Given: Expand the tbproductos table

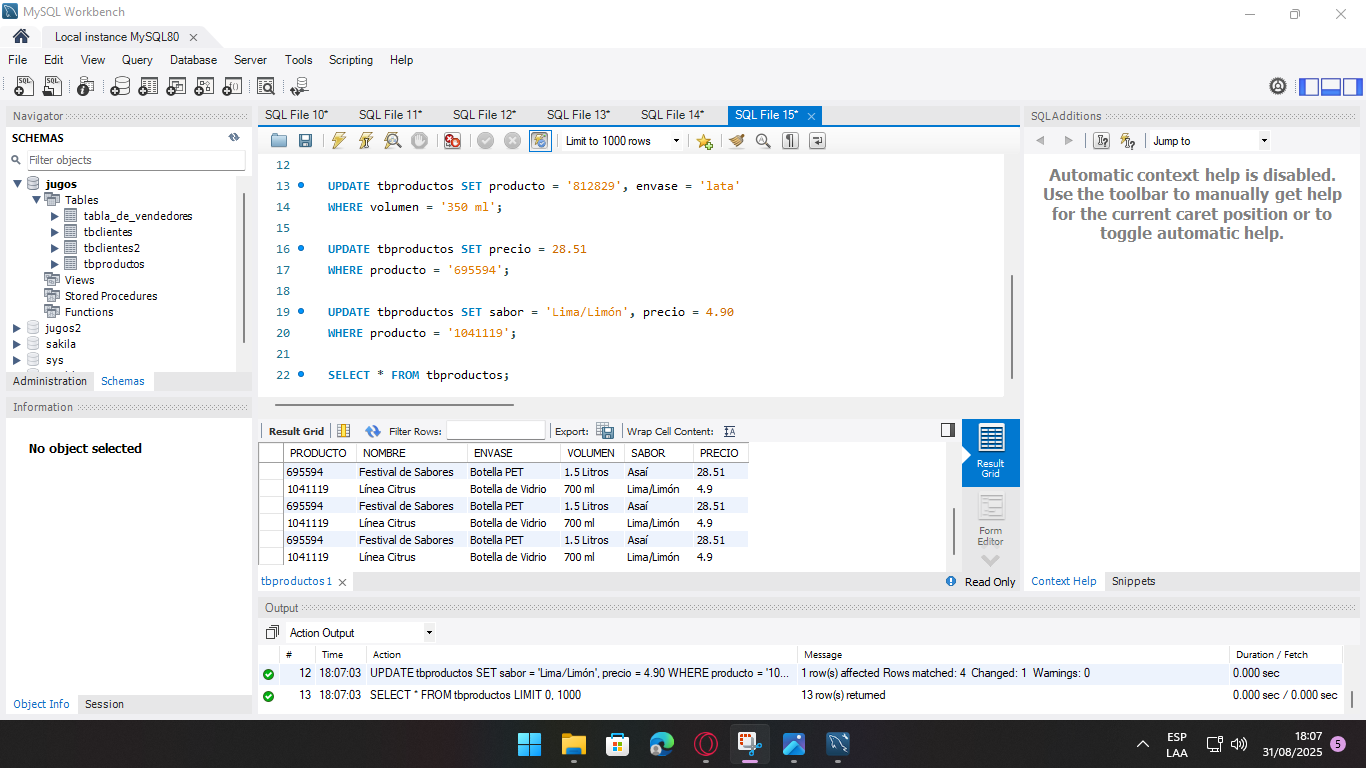Looking at the screenshot, I should 55,264.
